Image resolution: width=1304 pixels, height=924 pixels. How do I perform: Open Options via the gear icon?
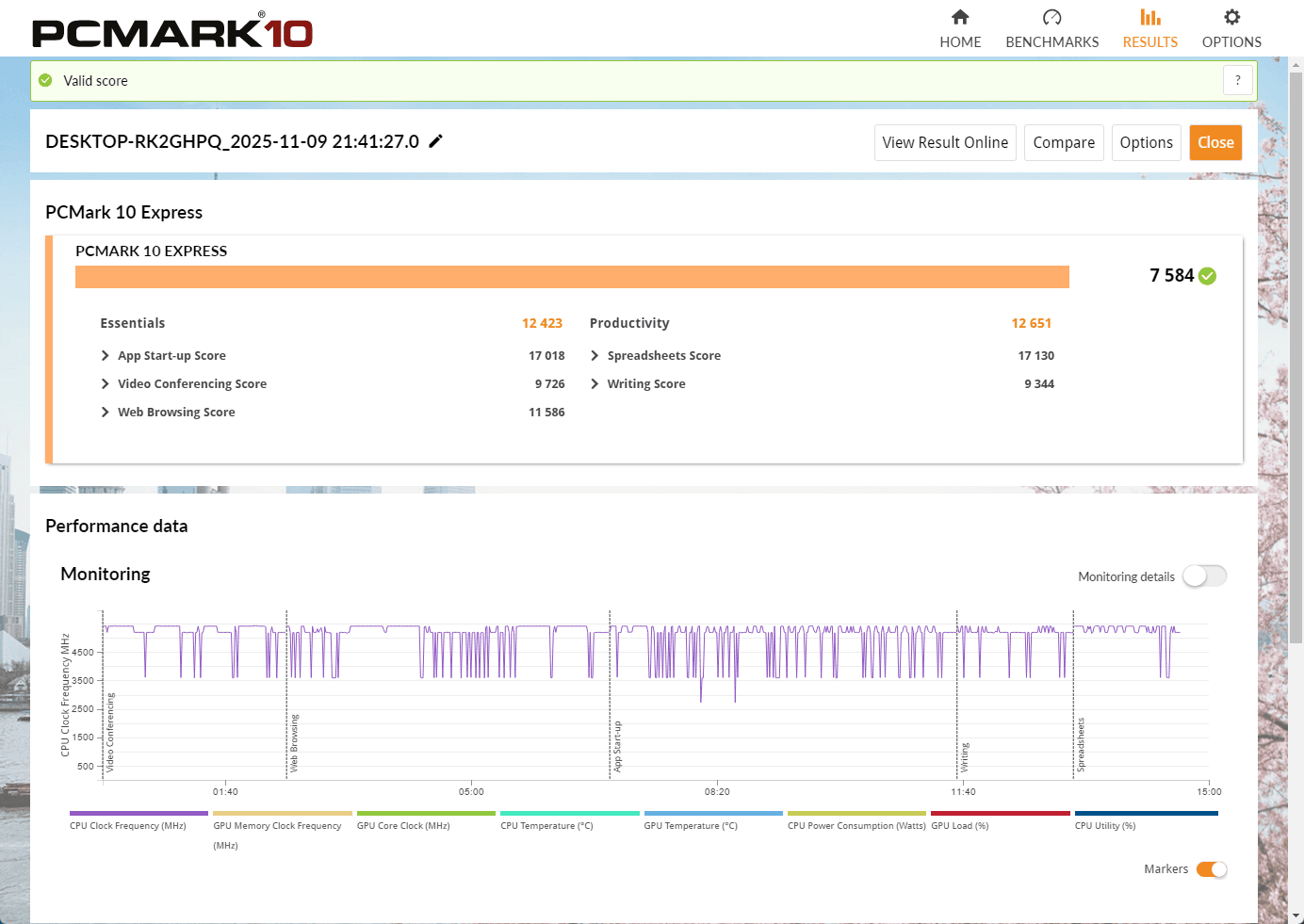pyautogui.click(x=1231, y=17)
